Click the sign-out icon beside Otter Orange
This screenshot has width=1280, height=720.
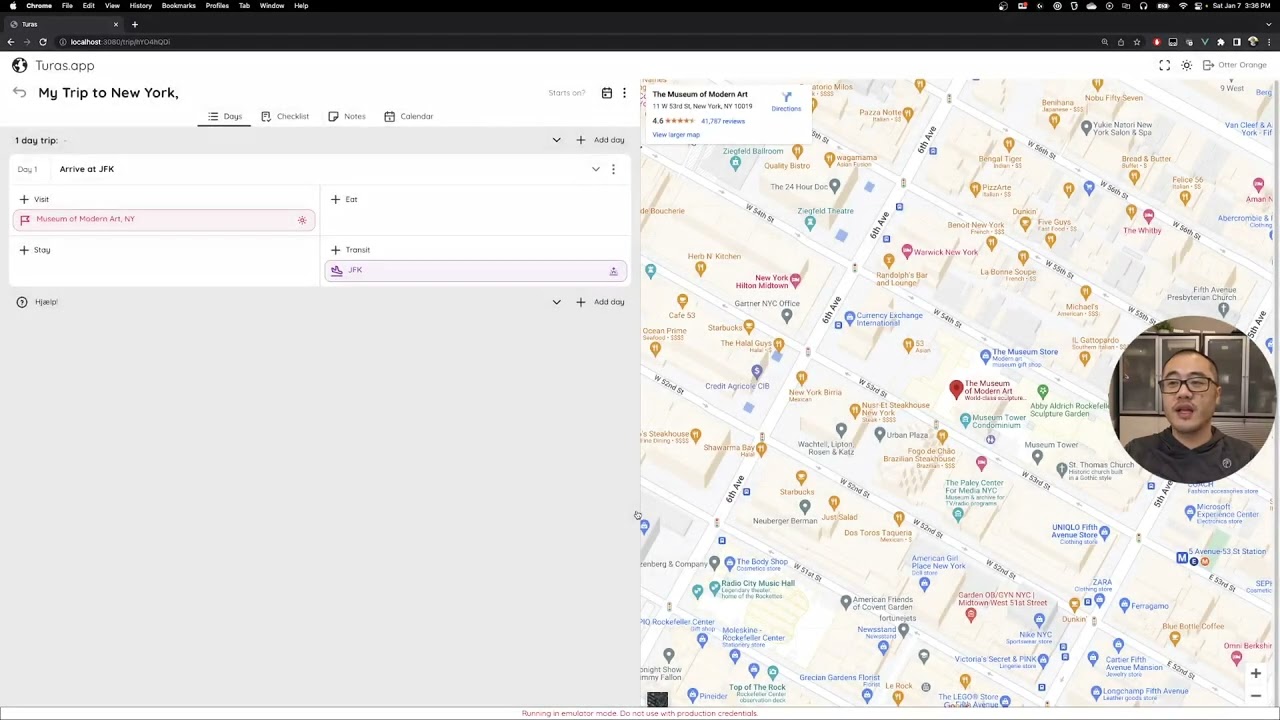coord(1208,65)
